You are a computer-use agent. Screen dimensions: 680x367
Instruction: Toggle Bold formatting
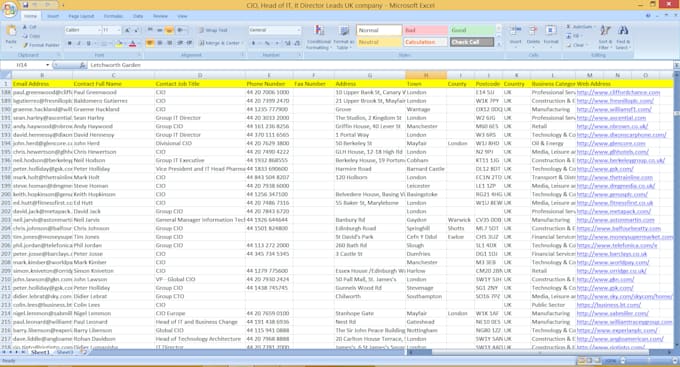[x=69, y=43]
